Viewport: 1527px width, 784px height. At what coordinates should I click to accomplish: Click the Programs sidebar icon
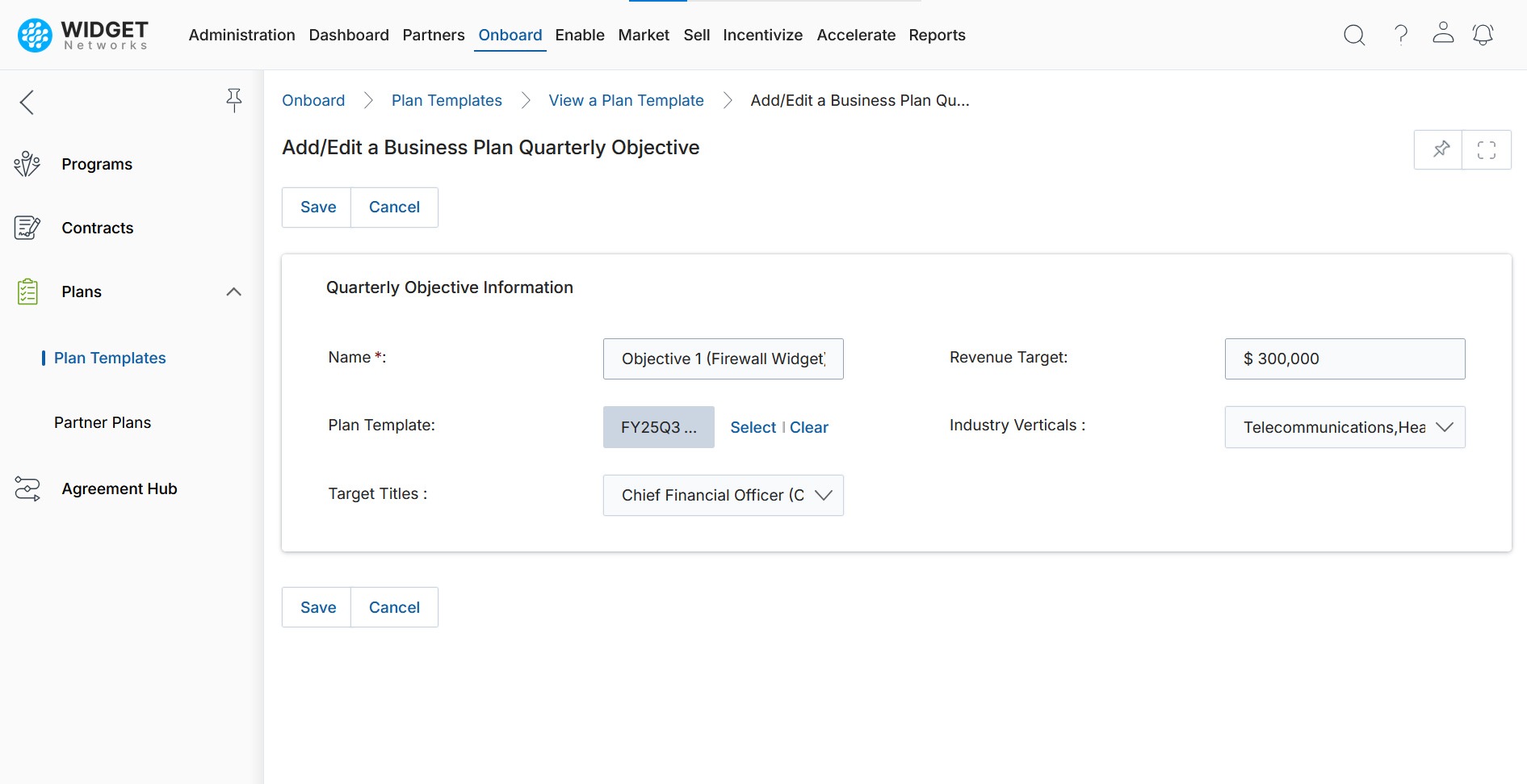pos(27,164)
